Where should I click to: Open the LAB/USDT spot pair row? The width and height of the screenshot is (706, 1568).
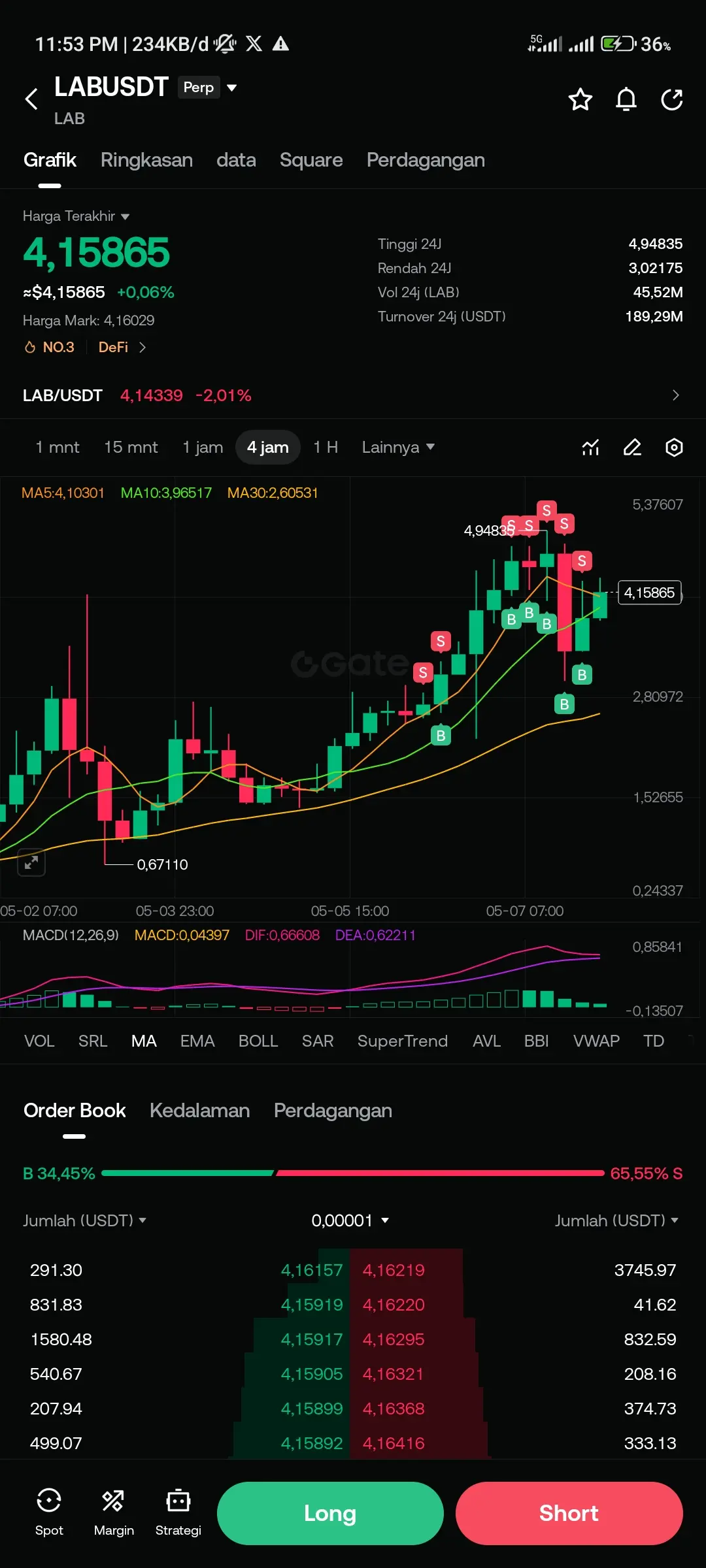353,395
